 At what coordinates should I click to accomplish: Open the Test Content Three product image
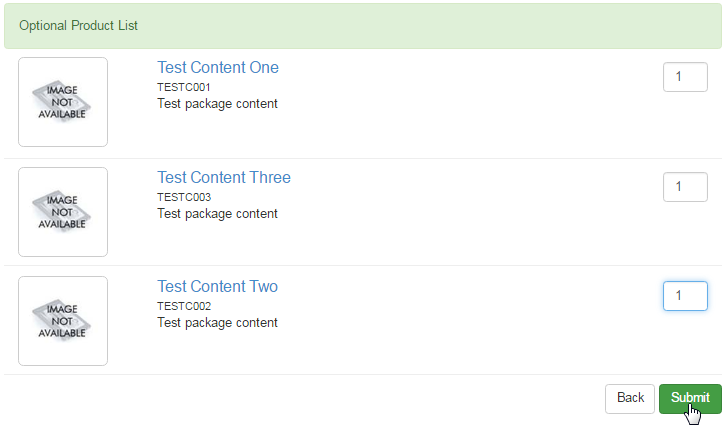(63, 212)
